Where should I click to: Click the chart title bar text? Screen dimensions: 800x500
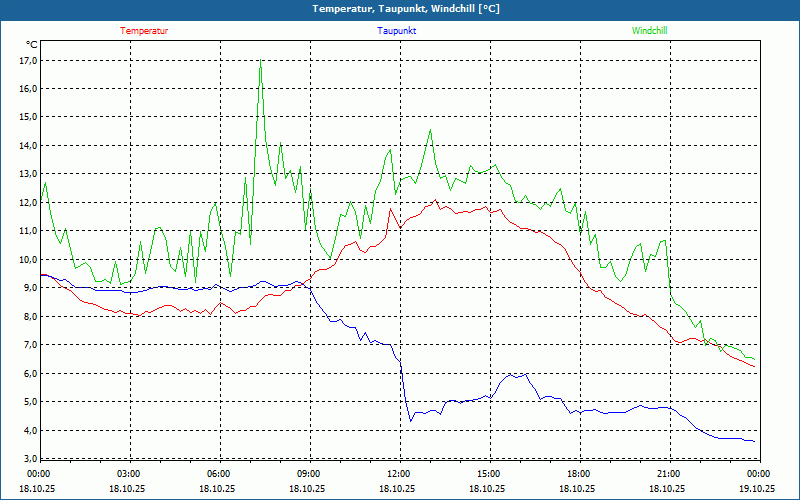(x=400, y=9)
